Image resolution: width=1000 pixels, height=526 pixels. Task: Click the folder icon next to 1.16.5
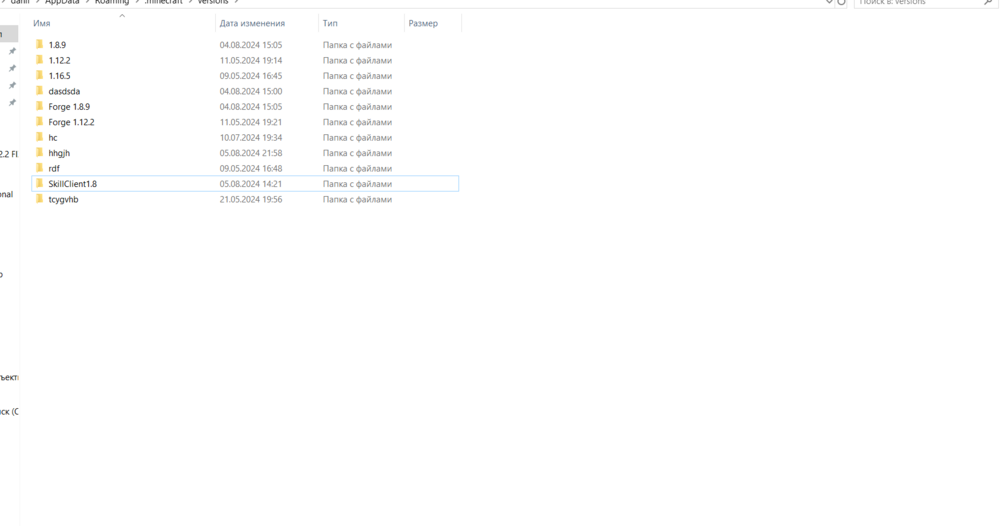tap(40, 75)
